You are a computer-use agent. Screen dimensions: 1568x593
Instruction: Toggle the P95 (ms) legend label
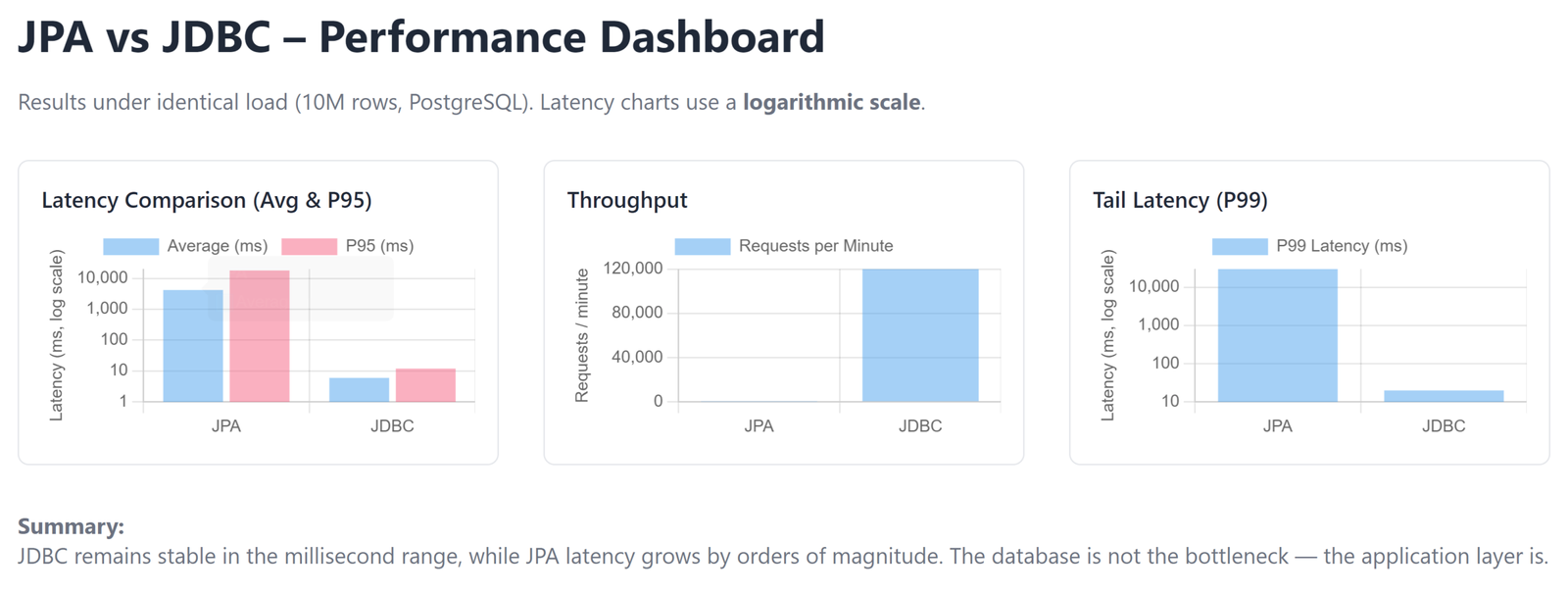379,246
